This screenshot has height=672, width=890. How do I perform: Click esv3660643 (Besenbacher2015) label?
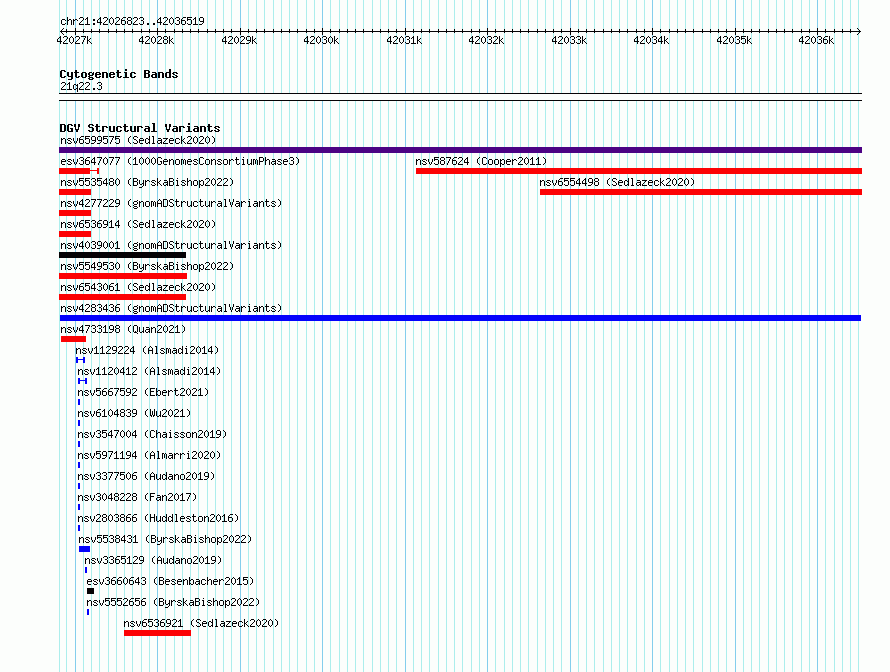coord(170,581)
